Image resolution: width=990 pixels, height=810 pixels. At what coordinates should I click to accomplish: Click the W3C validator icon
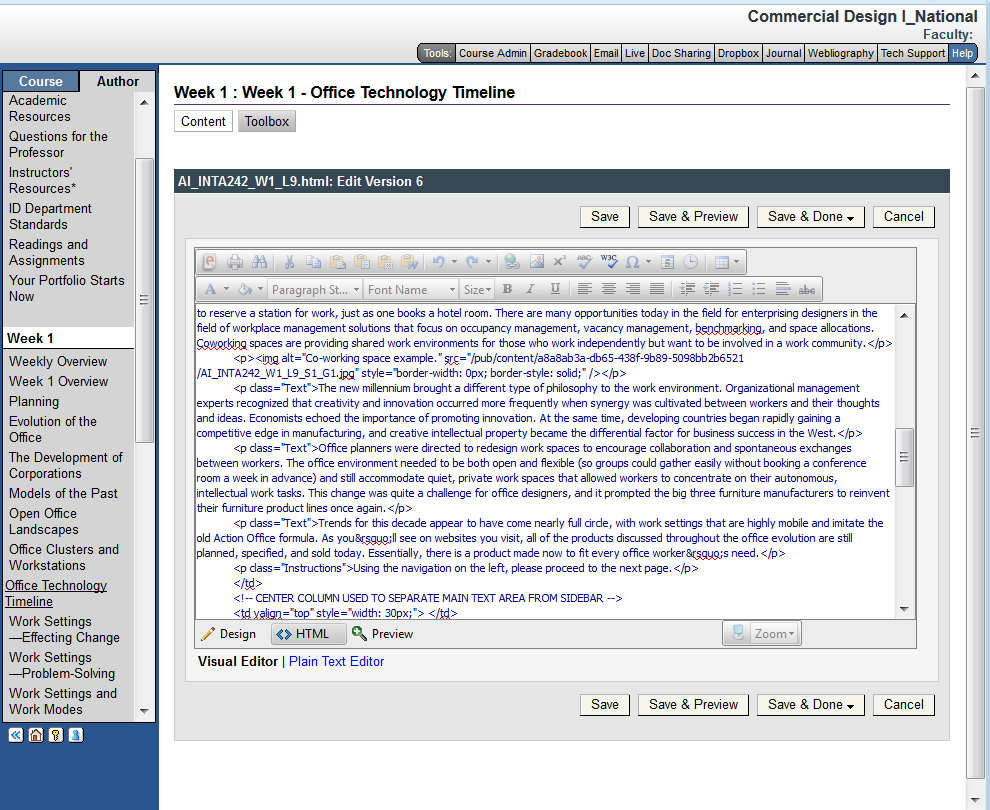[609, 262]
